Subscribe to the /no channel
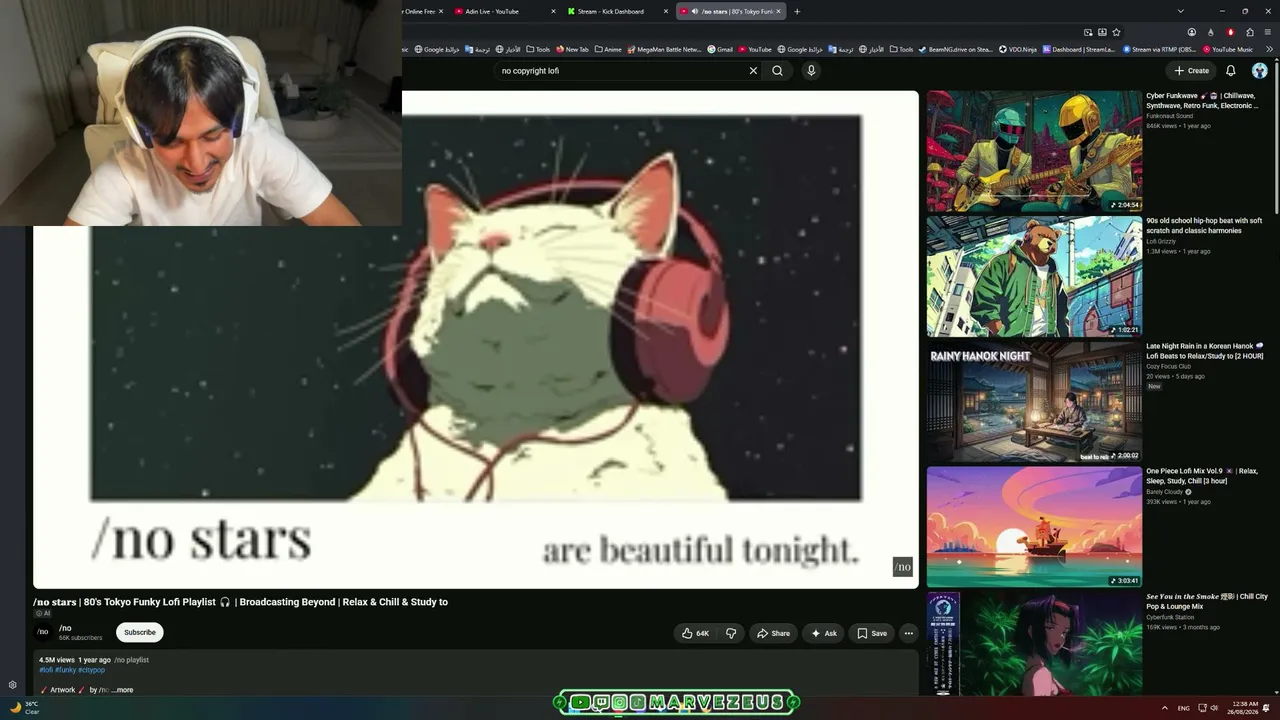The width and height of the screenshot is (1280, 720). (140, 632)
